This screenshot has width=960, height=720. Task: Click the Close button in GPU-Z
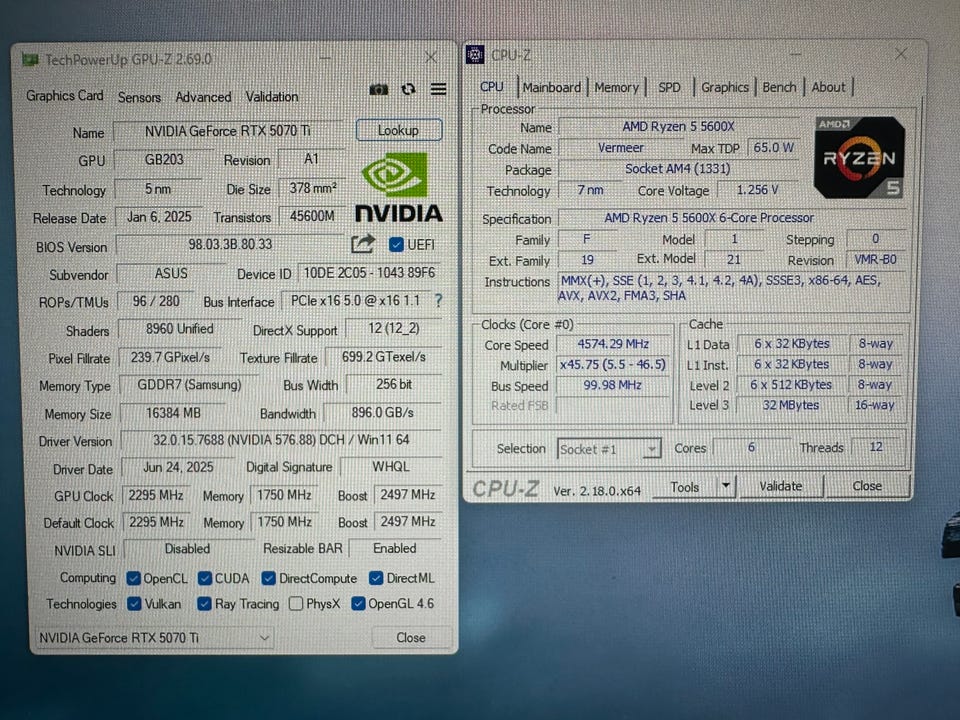(x=411, y=637)
